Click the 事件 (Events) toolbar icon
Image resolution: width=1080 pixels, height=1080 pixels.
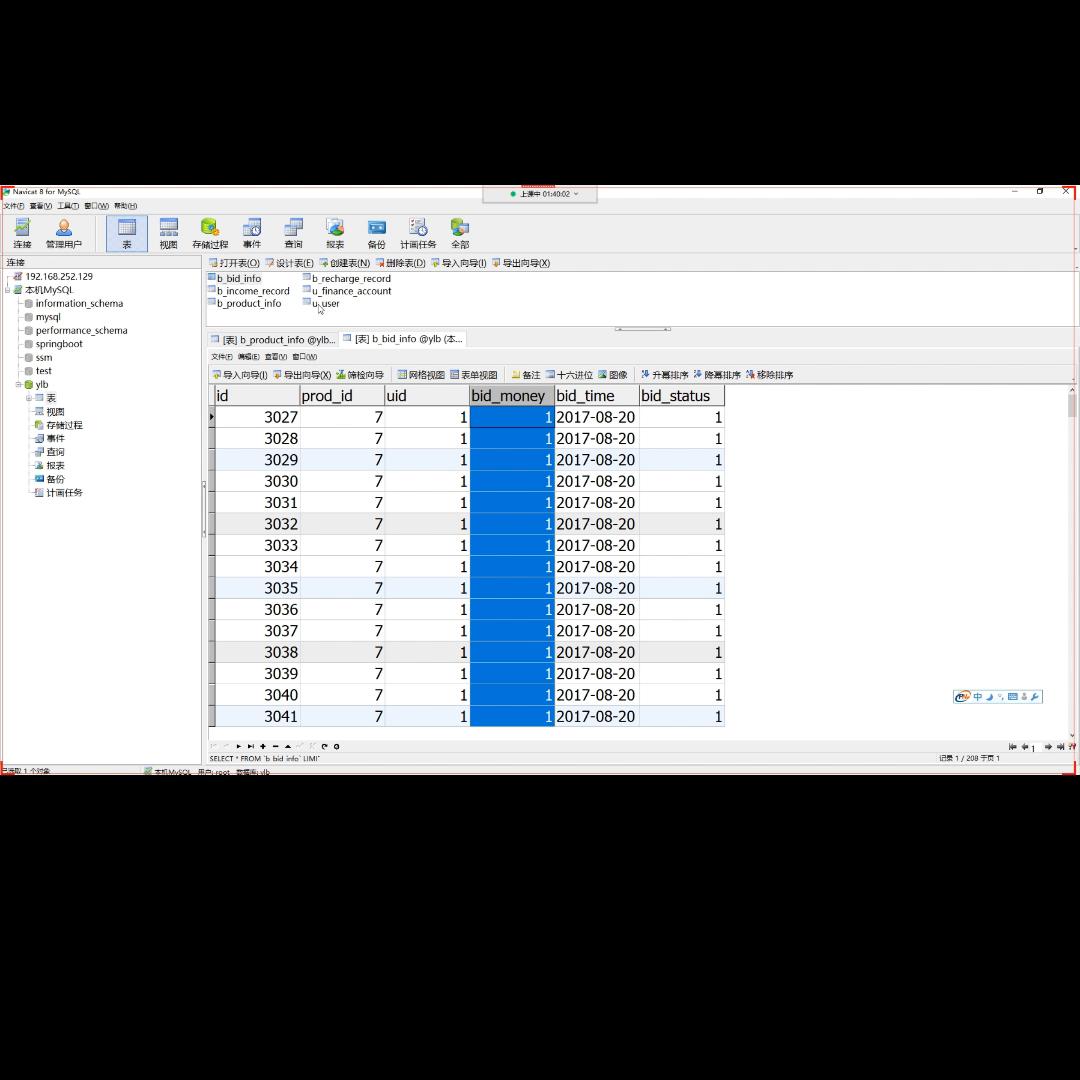click(x=252, y=234)
